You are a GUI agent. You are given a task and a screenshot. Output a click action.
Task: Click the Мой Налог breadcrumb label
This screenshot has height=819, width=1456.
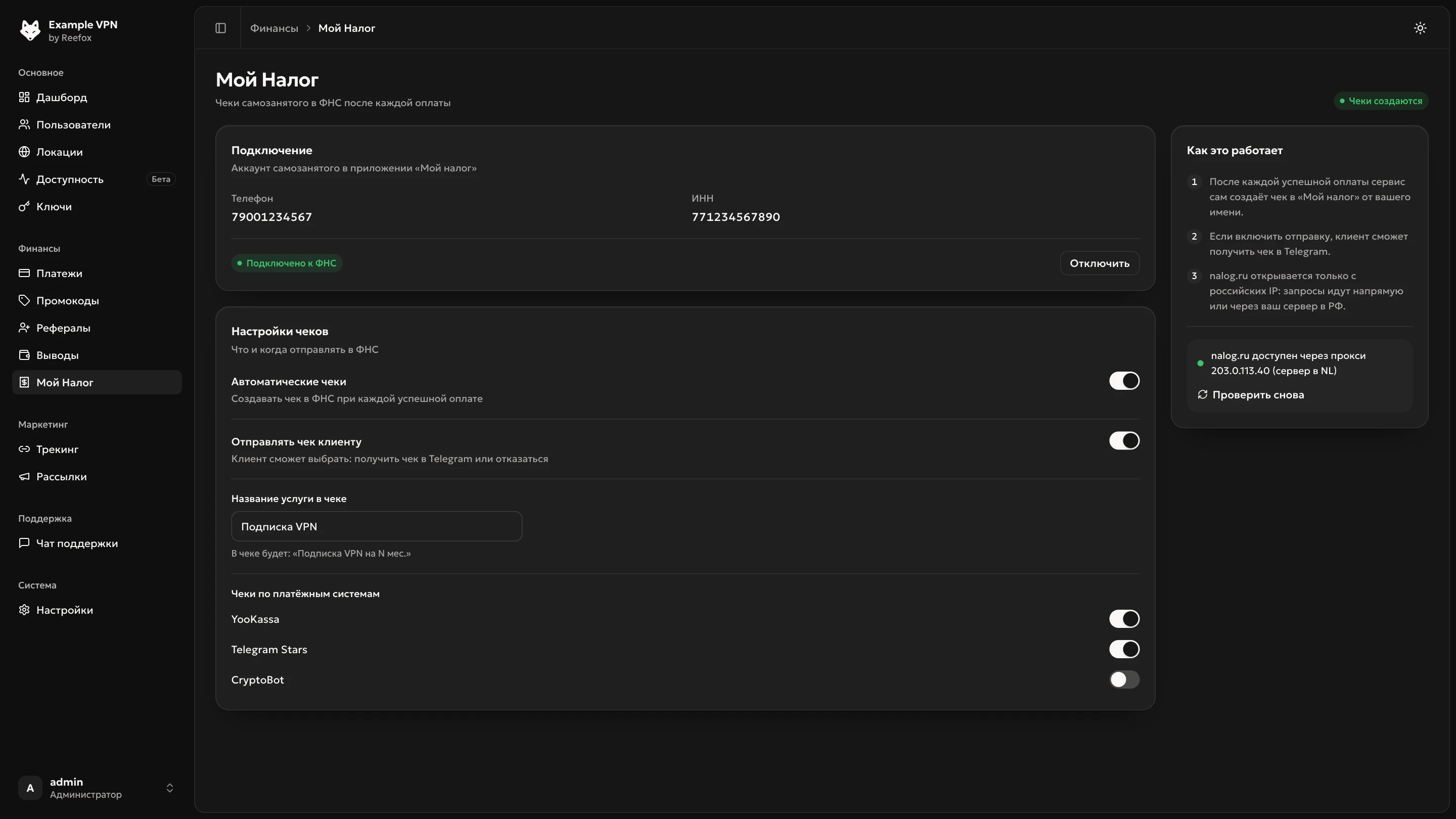click(x=346, y=28)
